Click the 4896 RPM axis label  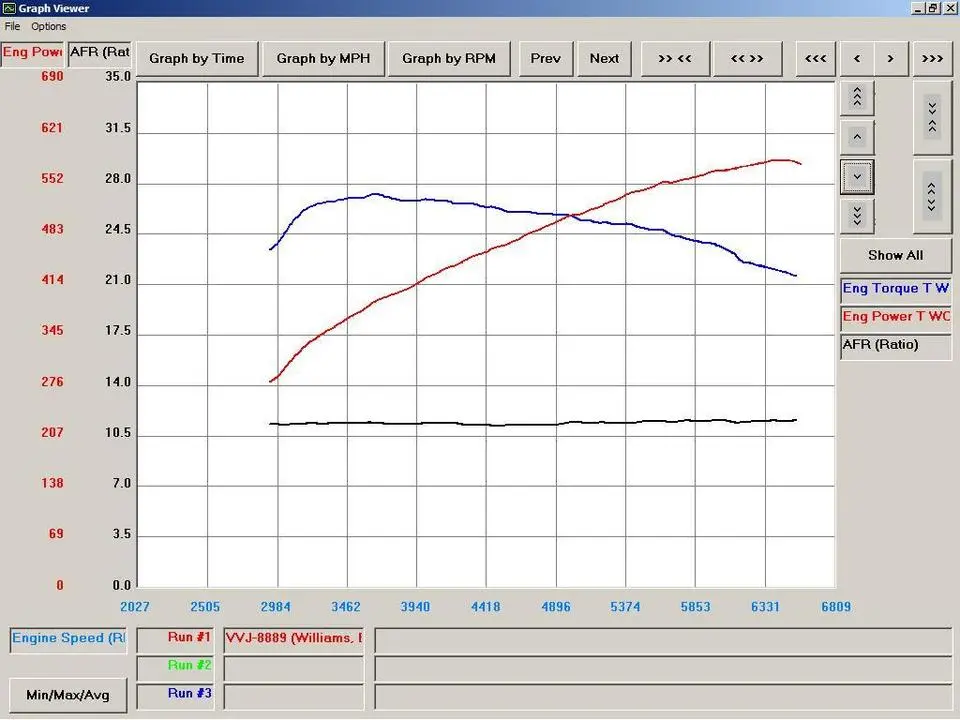tap(555, 607)
